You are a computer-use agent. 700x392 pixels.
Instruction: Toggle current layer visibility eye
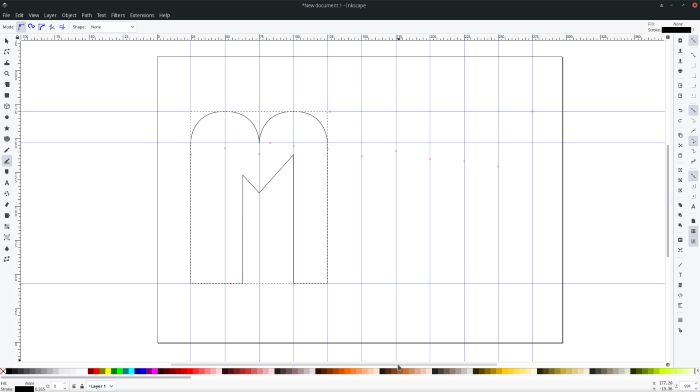(x=74, y=386)
